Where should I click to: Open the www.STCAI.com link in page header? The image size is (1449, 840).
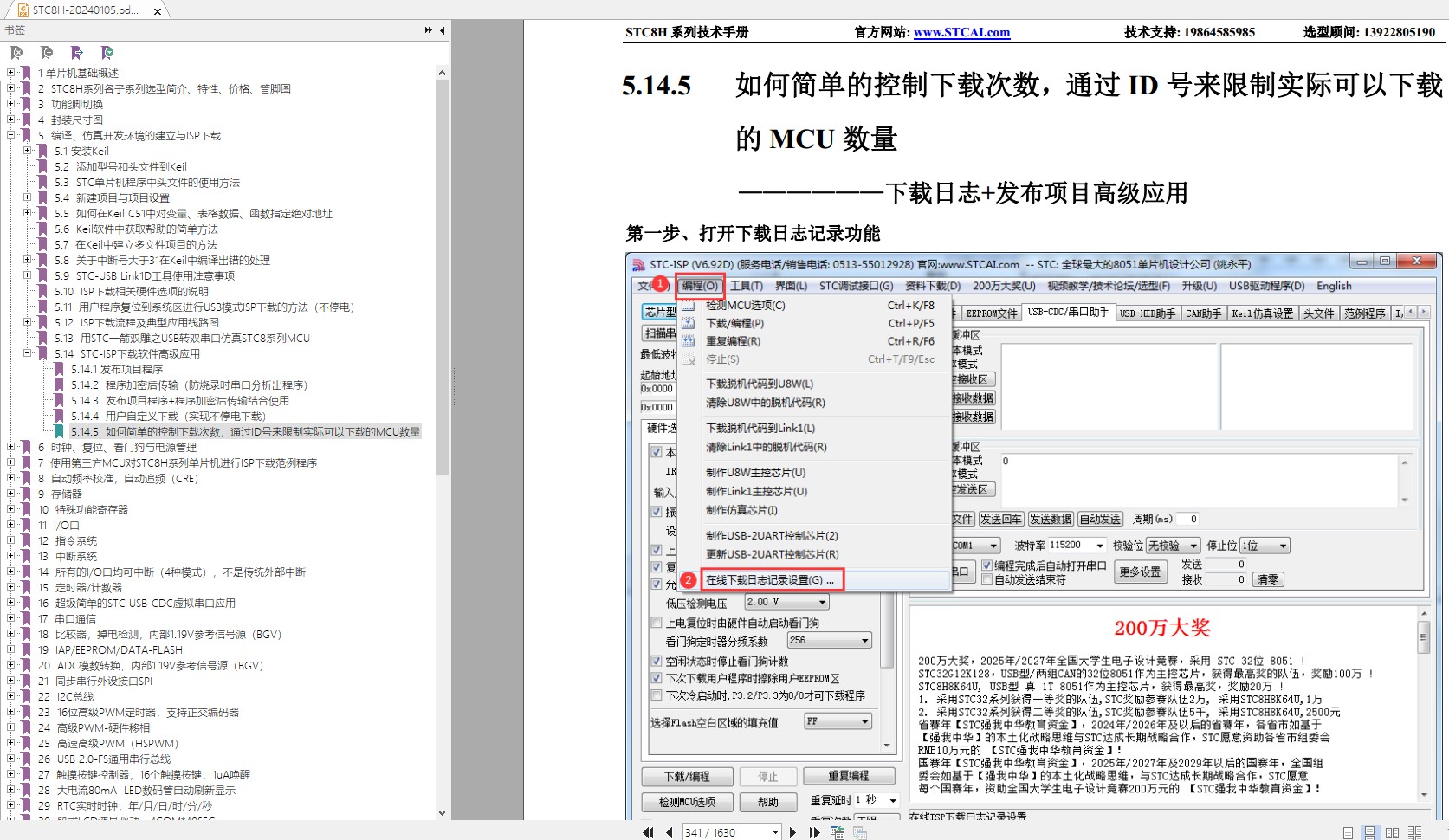[961, 32]
